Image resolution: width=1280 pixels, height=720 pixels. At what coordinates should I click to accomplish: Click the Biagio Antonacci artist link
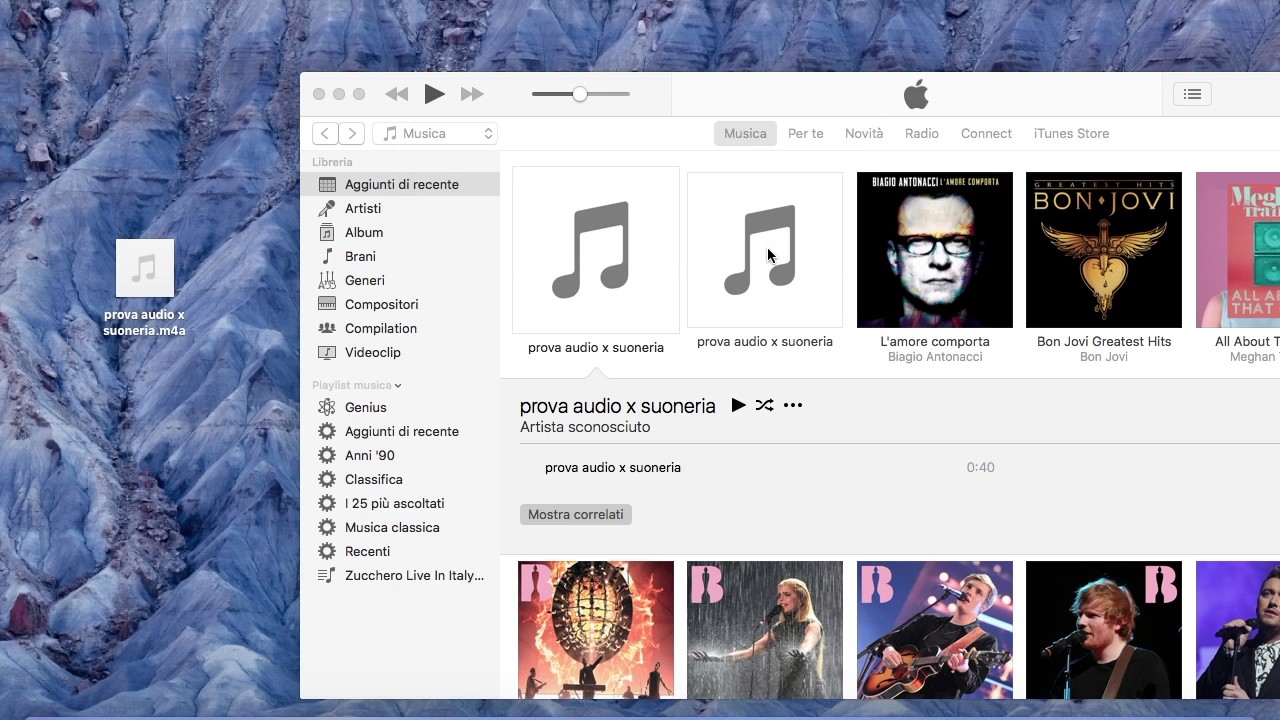(x=935, y=357)
